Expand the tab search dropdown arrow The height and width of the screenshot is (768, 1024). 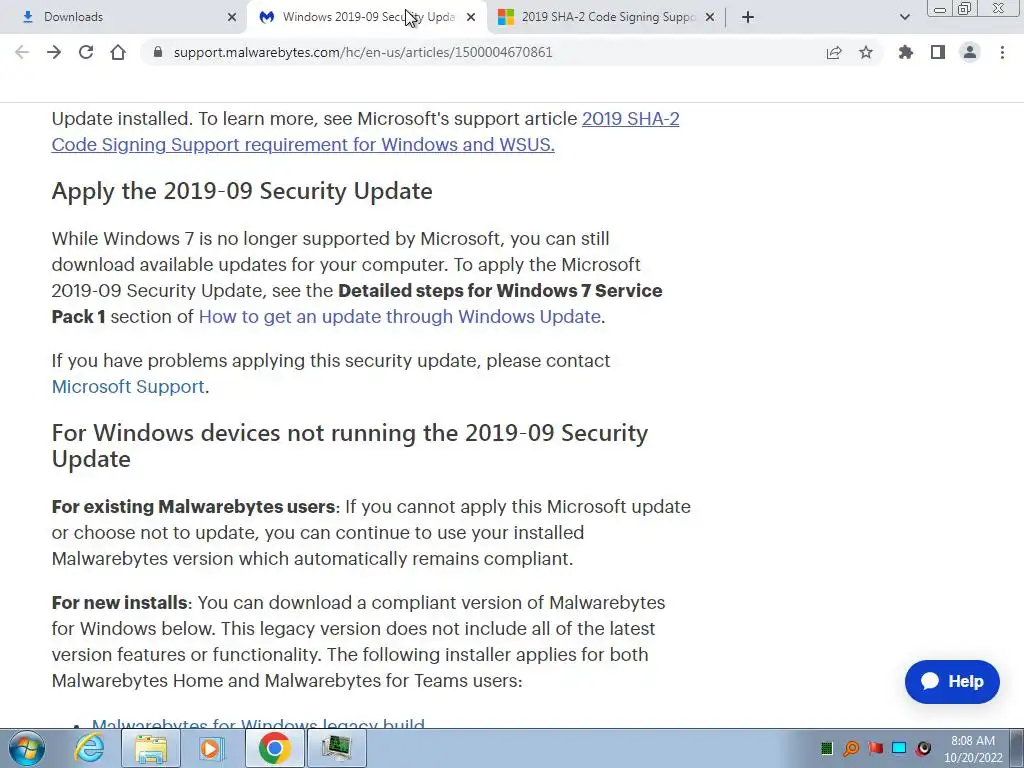(x=904, y=17)
